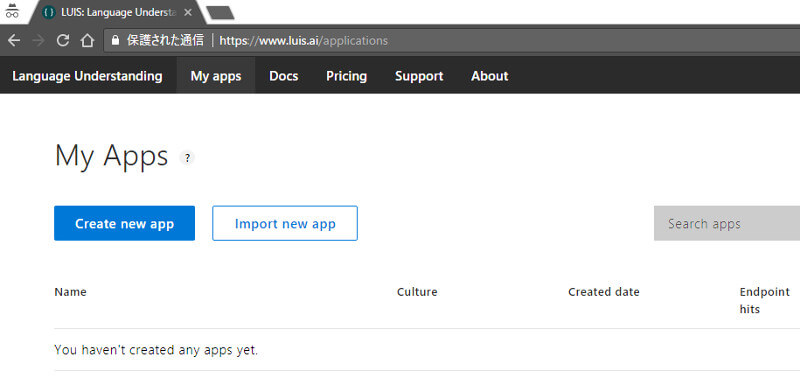This screenshot has height=378, width=800.
Task: Click the Endpoint hits column header
Action: [765, 300]
